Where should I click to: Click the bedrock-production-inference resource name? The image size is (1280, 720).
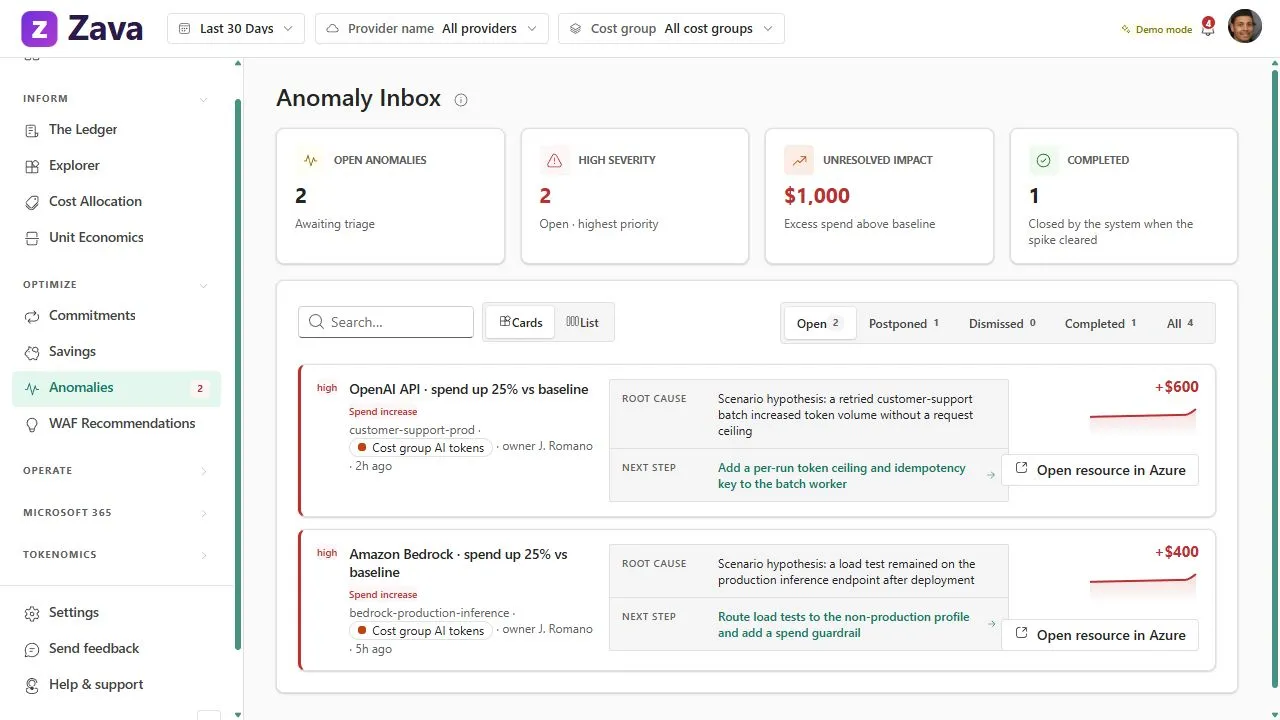tap(429, 613)
